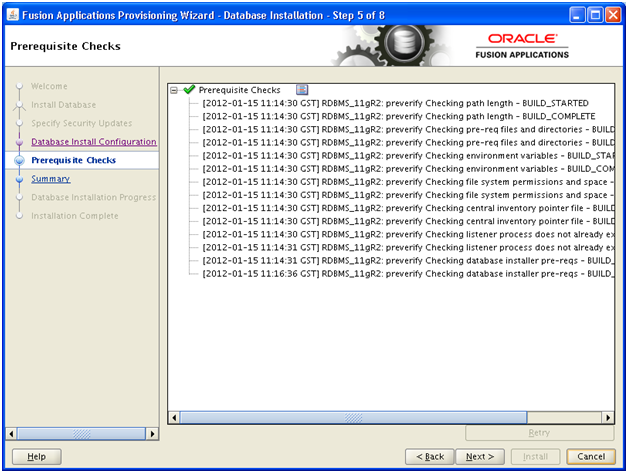The image size is (628, 473).
Task: Select the 'Checking environment variables - BUILD_COM' row
Action: [x=408, y=169]
